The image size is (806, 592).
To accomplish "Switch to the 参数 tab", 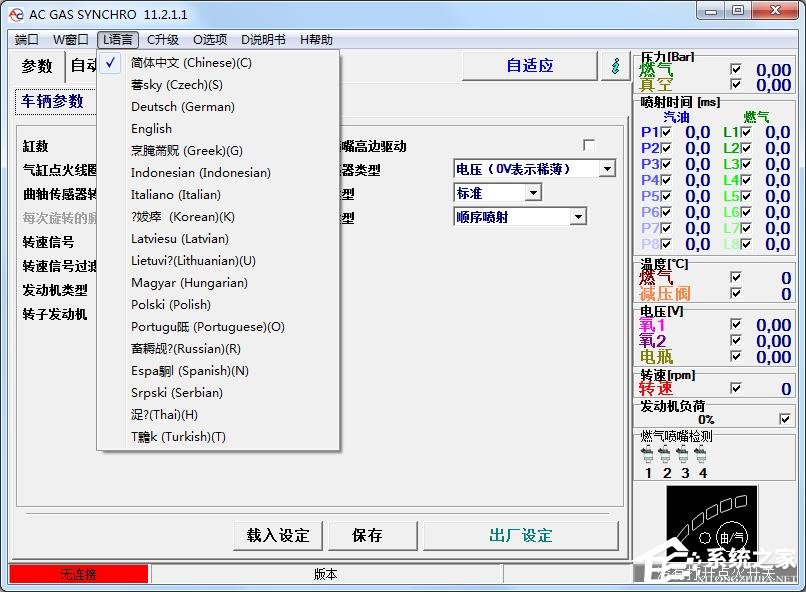I will [37, 66].
